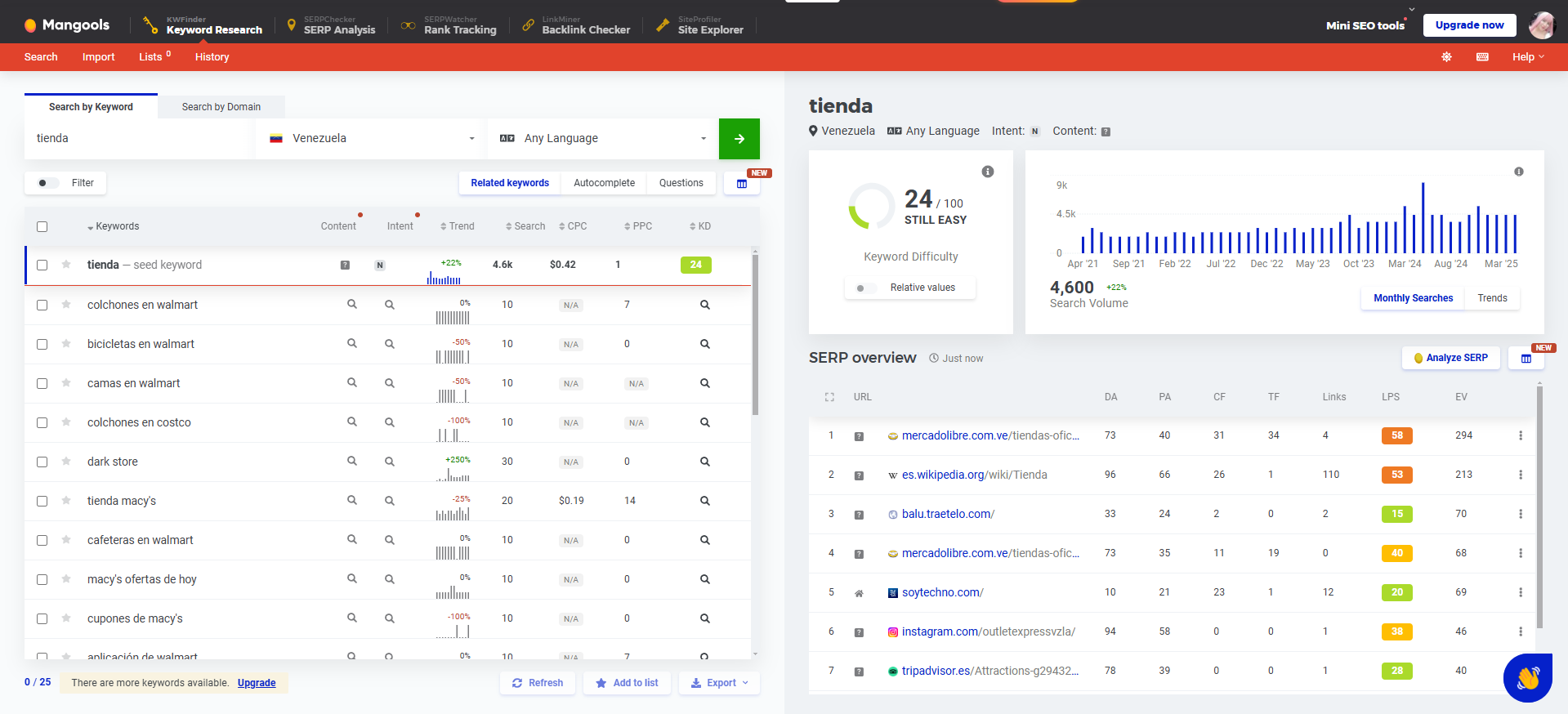
Task: Check 'bicicletas en walmart' checkbox
Action: pos(42,344)
